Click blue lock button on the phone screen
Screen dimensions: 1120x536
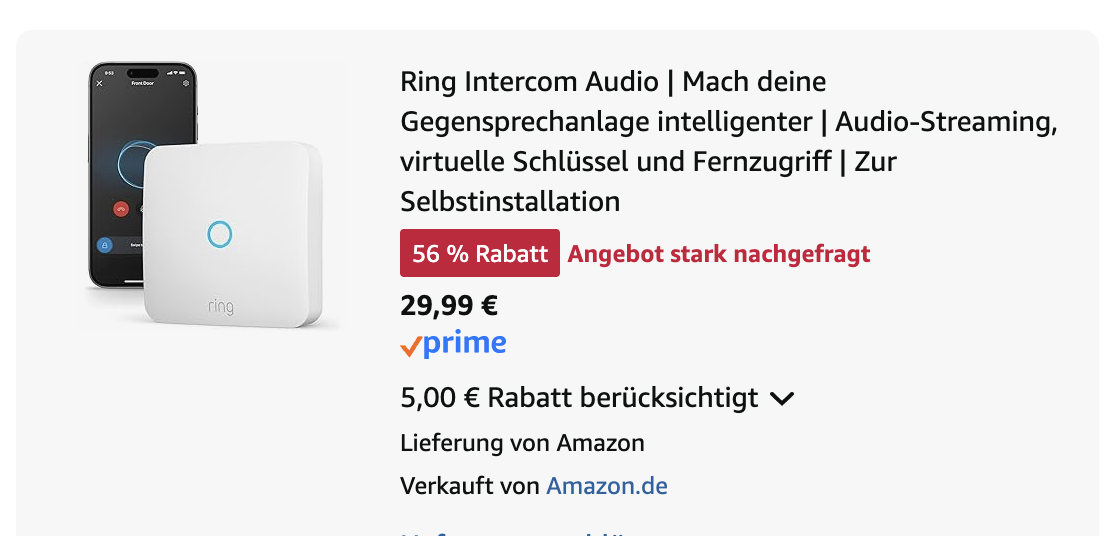[x=105, y=244]
